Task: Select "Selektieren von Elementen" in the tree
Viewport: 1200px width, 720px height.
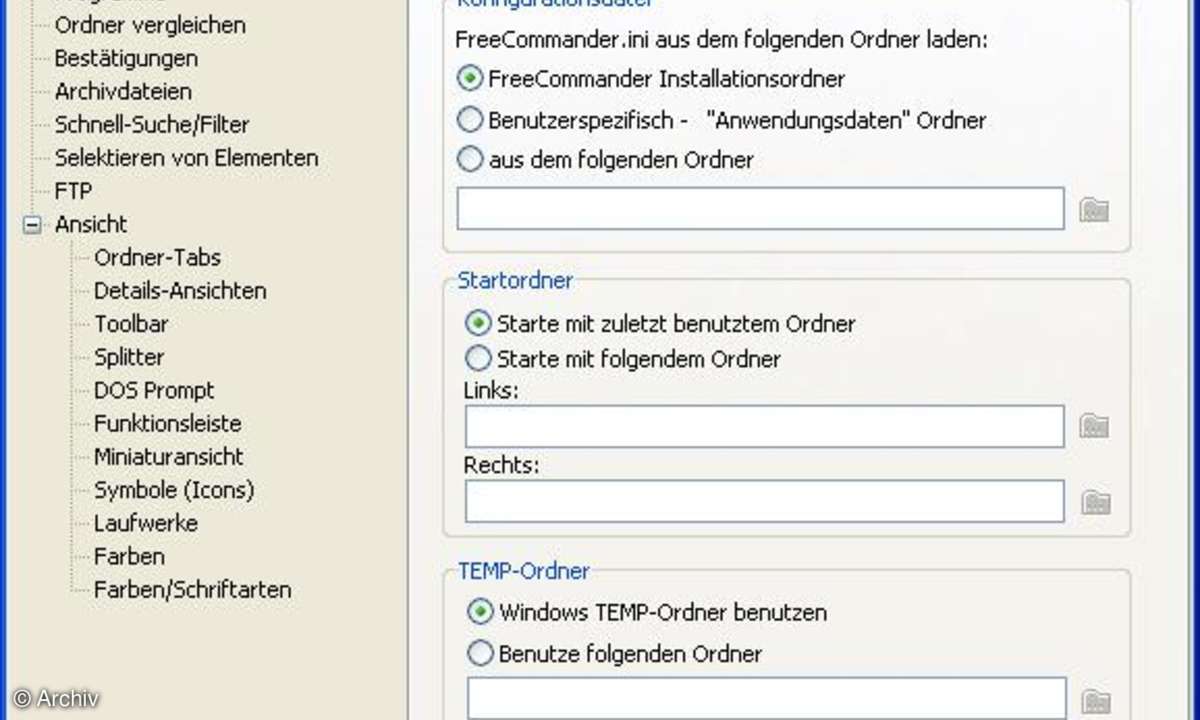Action: click(186, 157)
